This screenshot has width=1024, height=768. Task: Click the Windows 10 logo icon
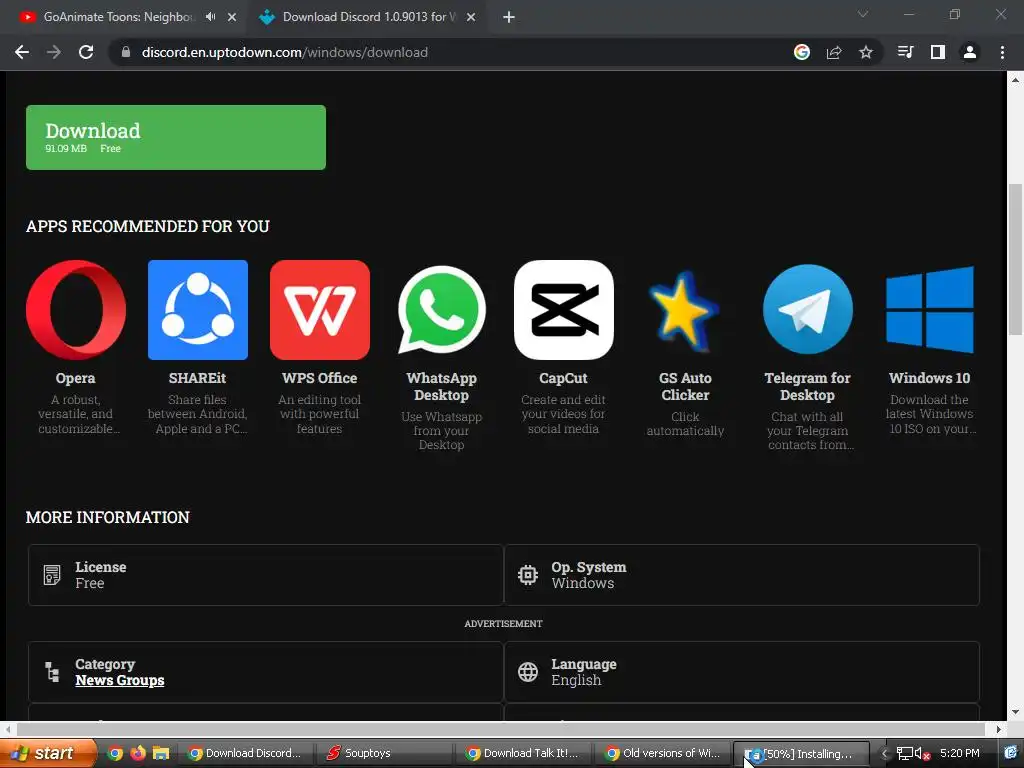(930, 310)
